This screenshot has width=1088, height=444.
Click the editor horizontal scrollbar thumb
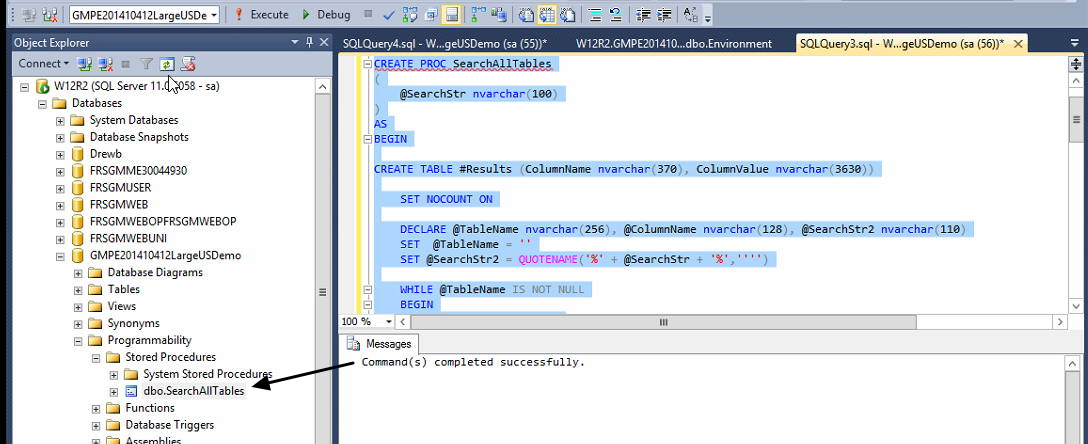(x=661, y=322)
